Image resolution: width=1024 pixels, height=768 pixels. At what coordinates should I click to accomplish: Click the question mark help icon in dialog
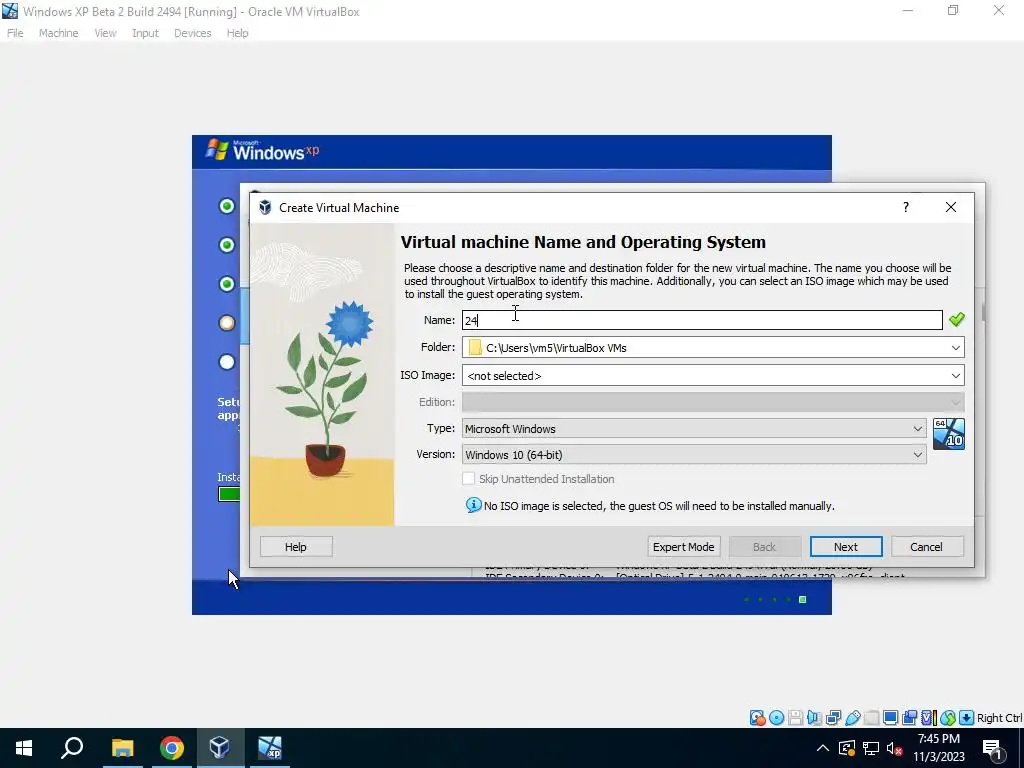pos(905,207)
